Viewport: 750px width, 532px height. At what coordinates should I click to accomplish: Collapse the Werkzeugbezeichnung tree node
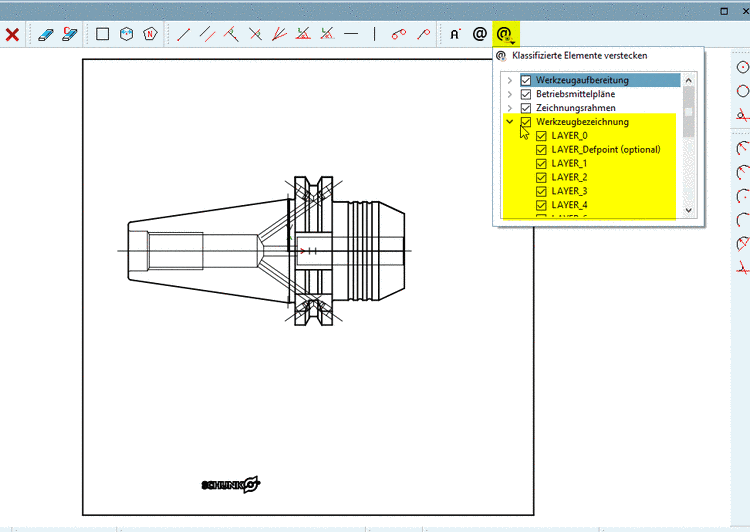click(510, 122)
